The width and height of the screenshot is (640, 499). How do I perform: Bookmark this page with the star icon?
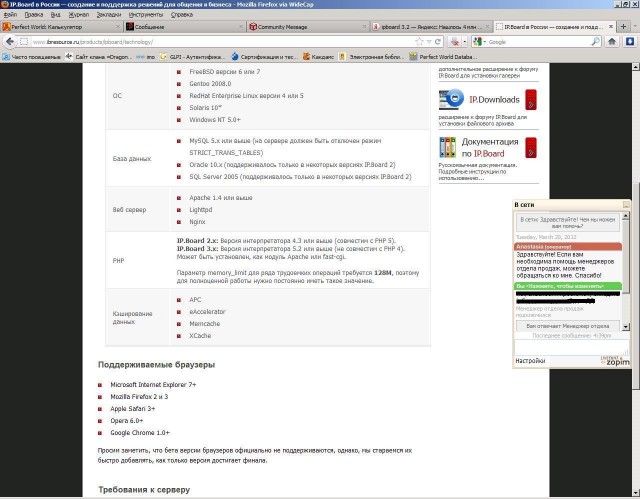click(x=419, y=42)
